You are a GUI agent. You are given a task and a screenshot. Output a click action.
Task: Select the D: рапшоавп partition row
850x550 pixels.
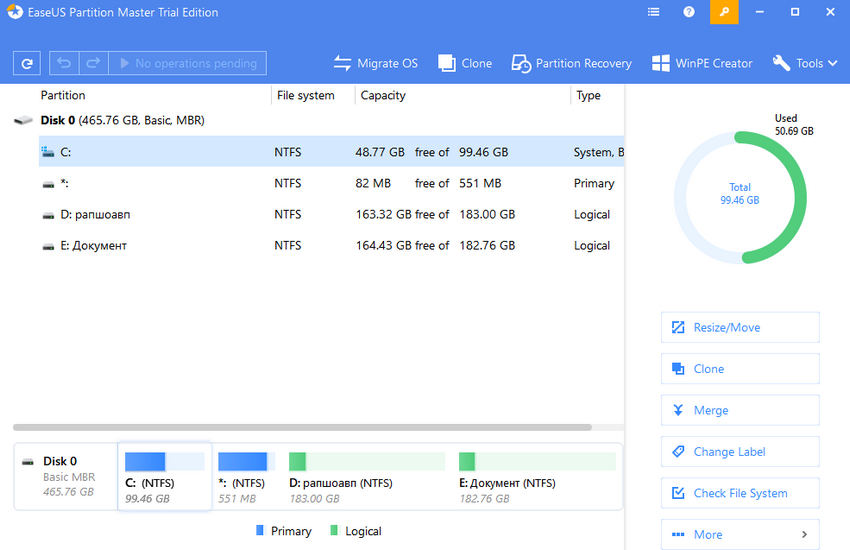(331, 214)
